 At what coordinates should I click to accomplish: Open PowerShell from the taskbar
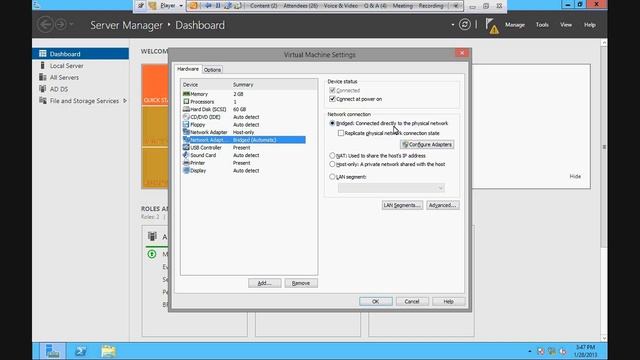pyautogui.click(x=80, y=351)
